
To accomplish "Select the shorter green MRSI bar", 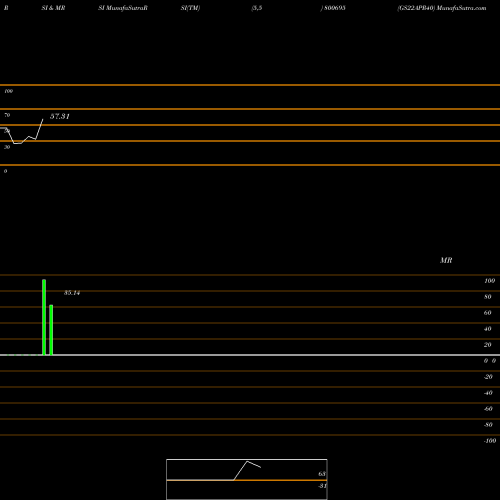I will pyautogui.click(x=51, y=330).
